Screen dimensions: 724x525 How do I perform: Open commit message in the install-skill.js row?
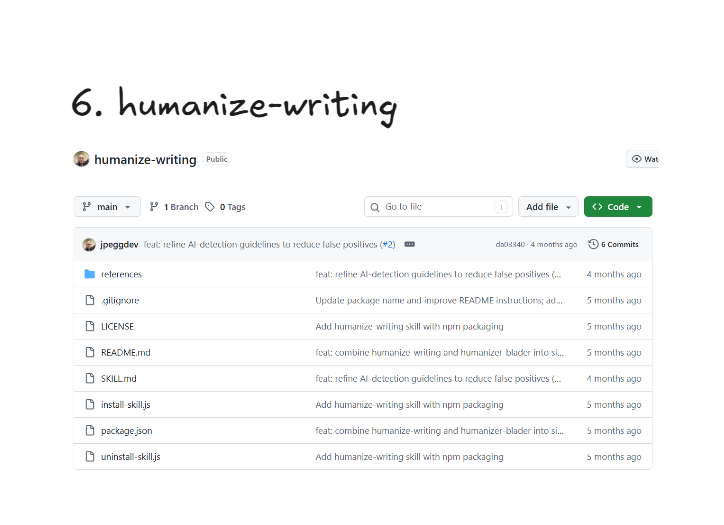pyautogui.click(x=409, y=405)
